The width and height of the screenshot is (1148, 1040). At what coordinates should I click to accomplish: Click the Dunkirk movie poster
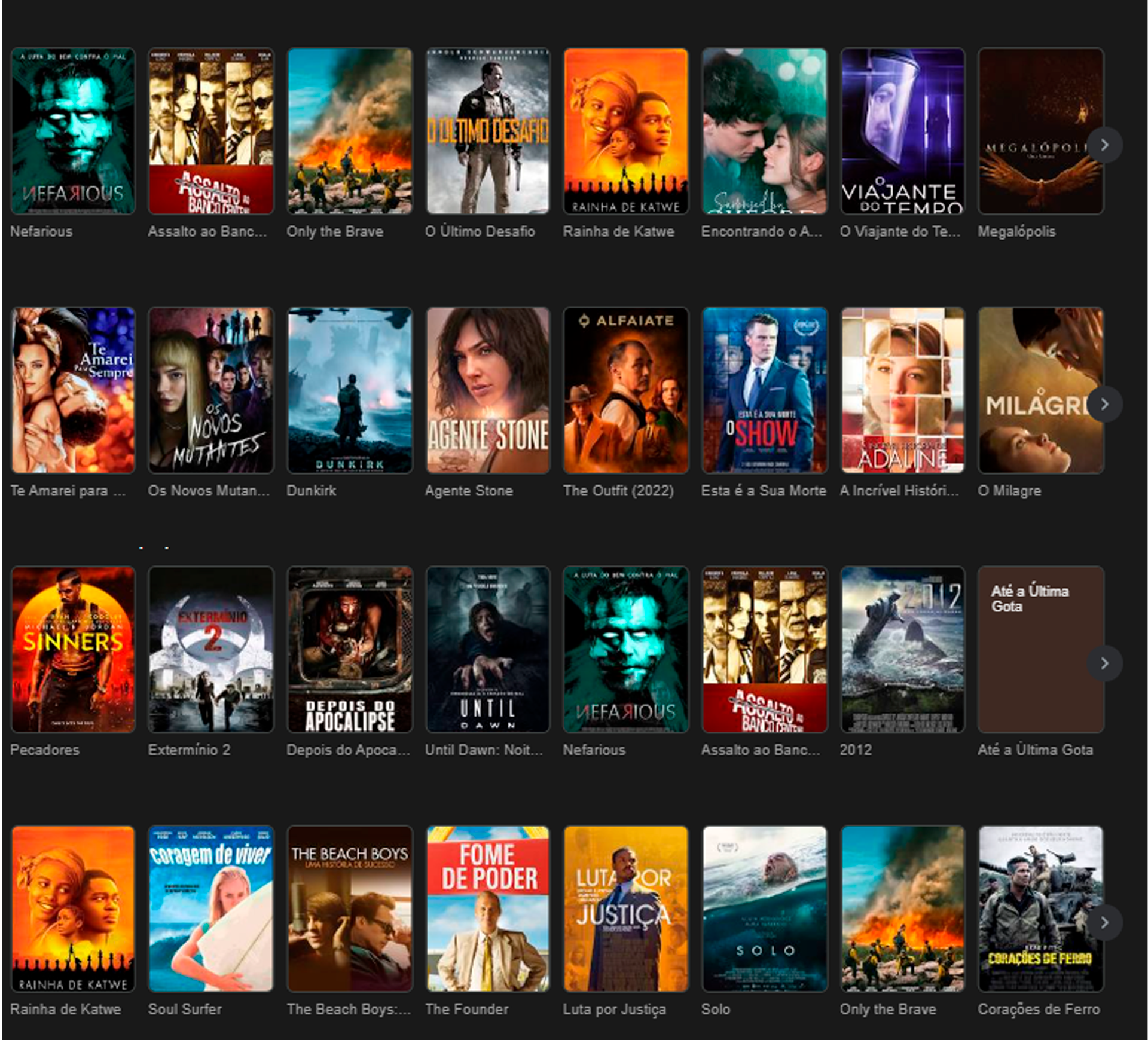(x=350, y=390)
